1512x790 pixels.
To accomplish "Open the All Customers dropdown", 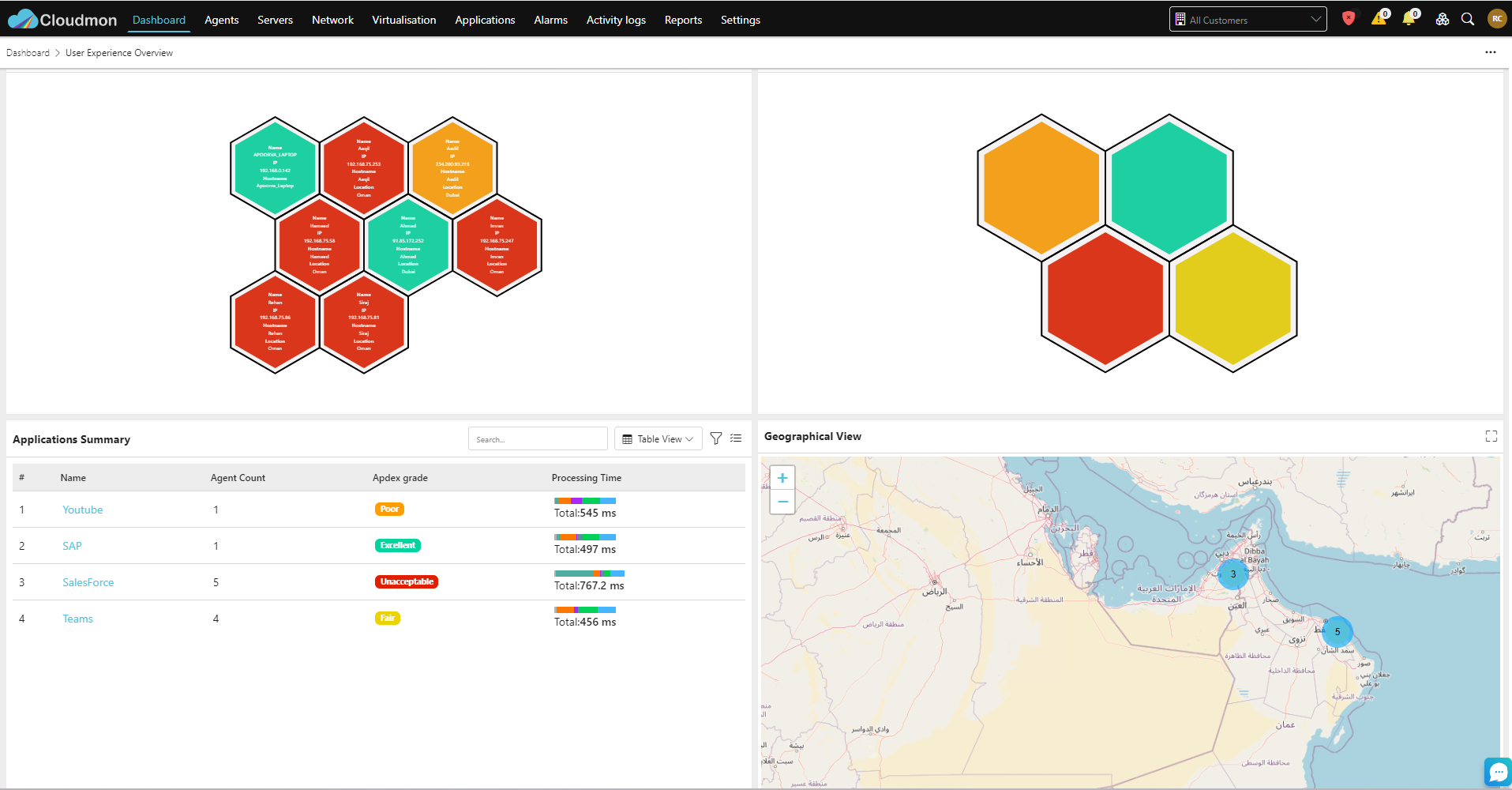I will coord(1247,19).
